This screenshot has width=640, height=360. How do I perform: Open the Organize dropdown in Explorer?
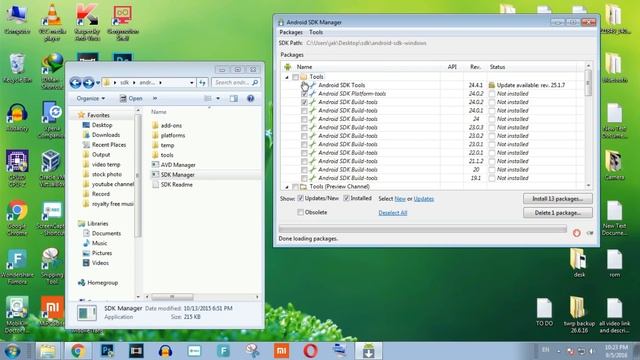pos(91,98)
